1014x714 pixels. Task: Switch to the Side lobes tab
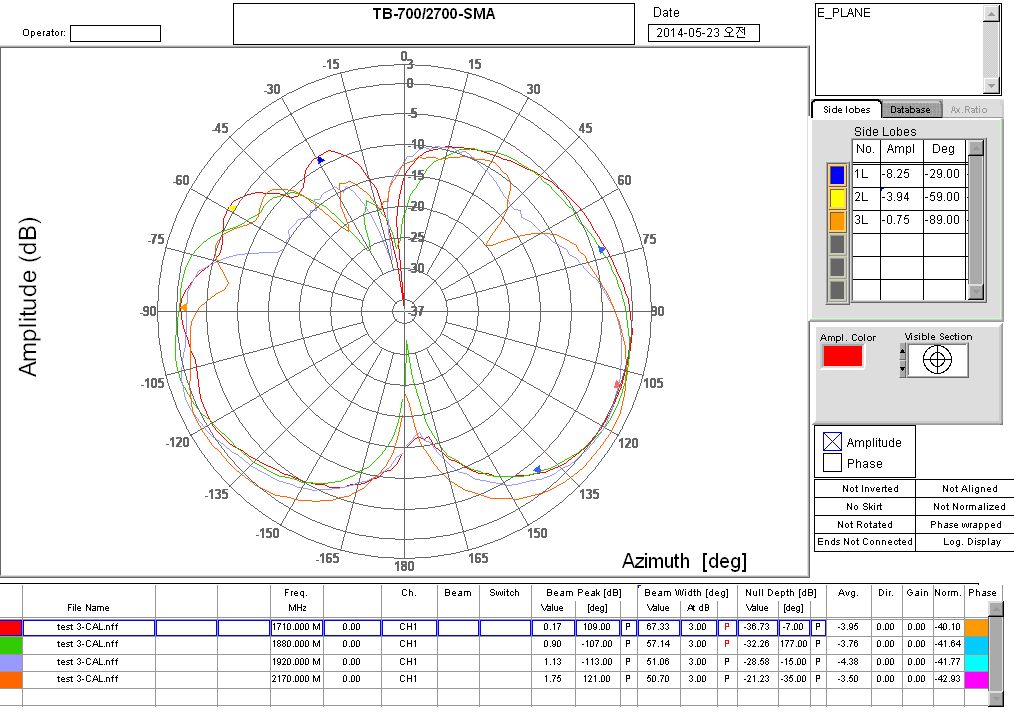coord(847,109)
